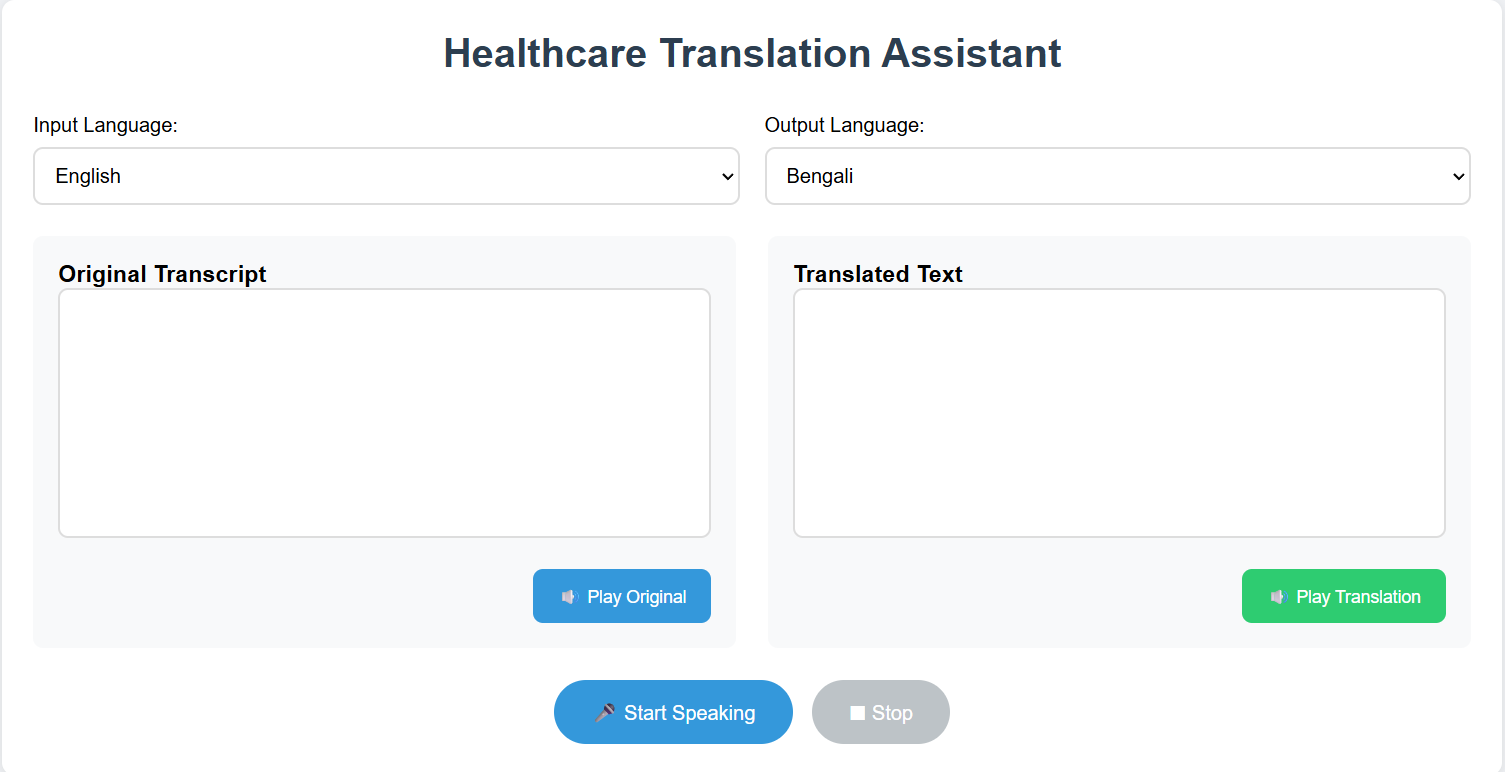Click the chevron on Output Language selector

point(1459,176)
